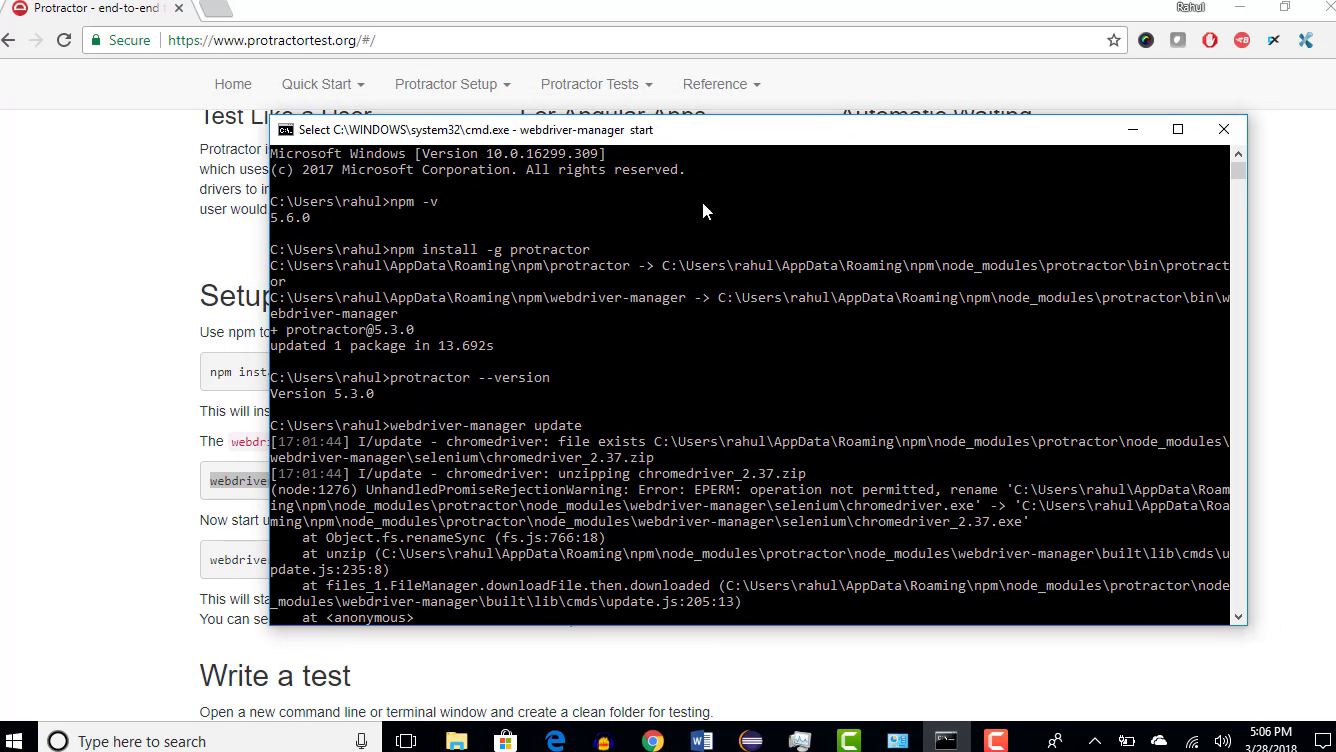Click the clock showing 5:06 PM
1336x752 pixels.
pyautogui.click(x=1271, y=733)
